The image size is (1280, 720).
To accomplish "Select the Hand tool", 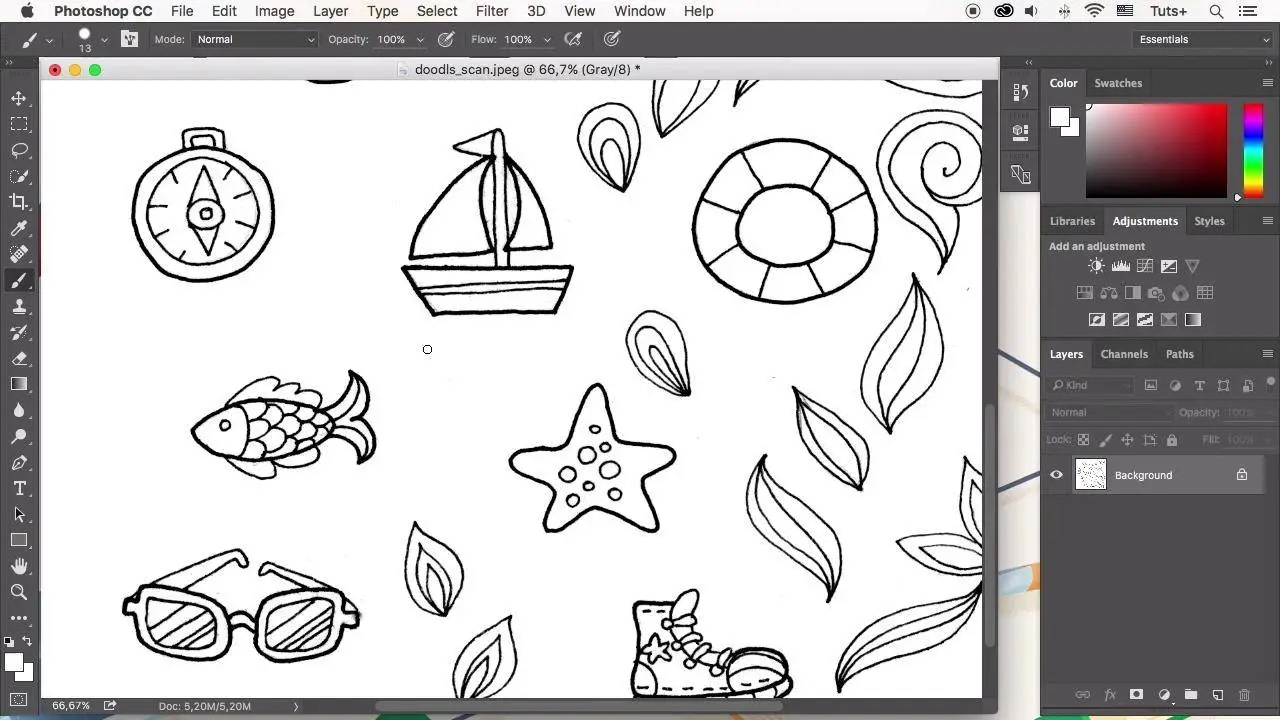I will tap(19, 566).
